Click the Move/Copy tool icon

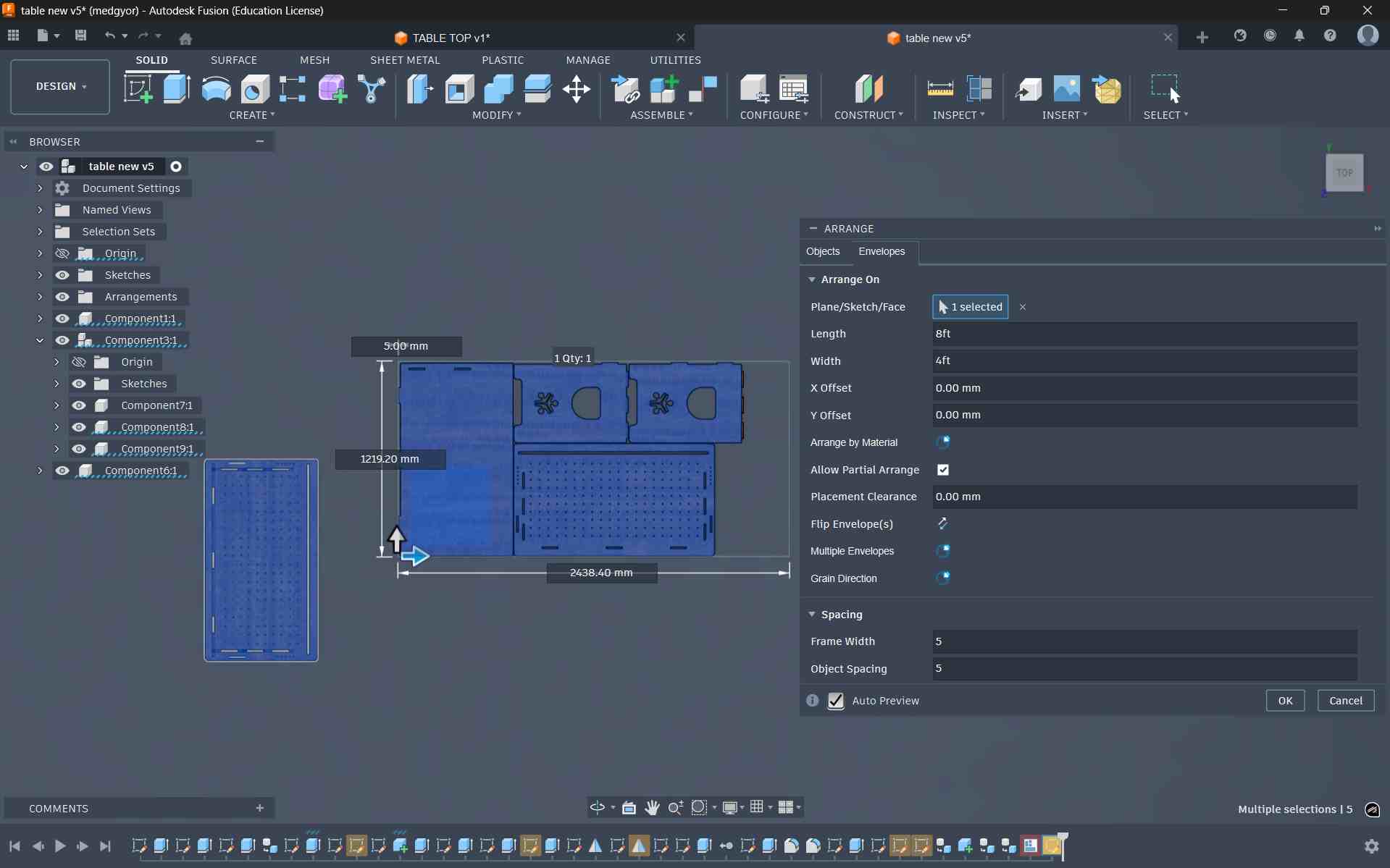coord(576,89)
